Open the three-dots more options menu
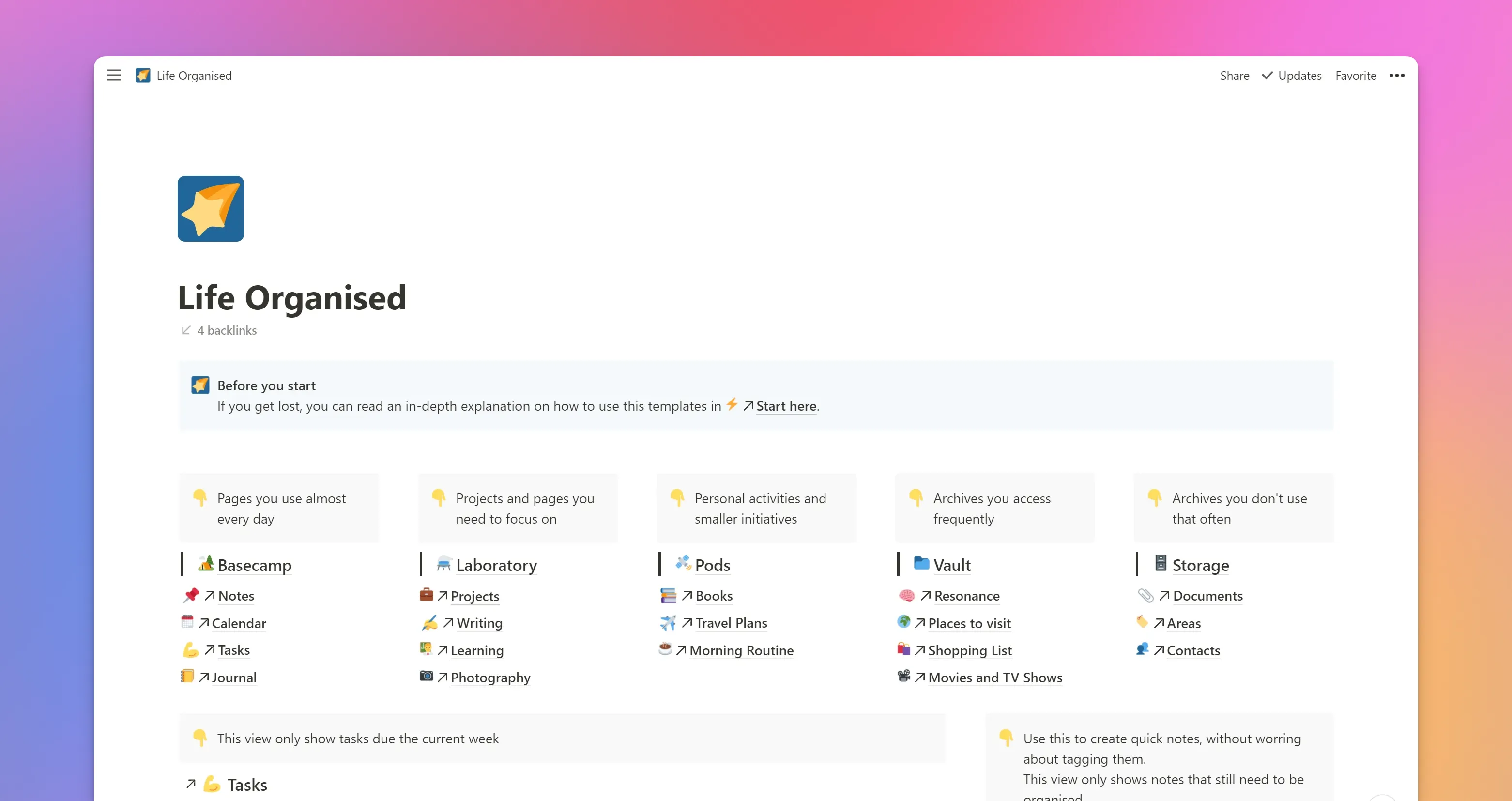The height and width of the screenshot is (801, 1512). click(x=1397, y=75)
